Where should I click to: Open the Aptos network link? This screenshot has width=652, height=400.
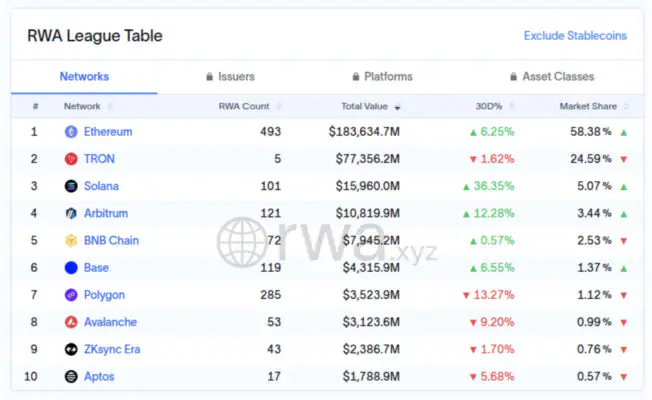pos(99,377)
